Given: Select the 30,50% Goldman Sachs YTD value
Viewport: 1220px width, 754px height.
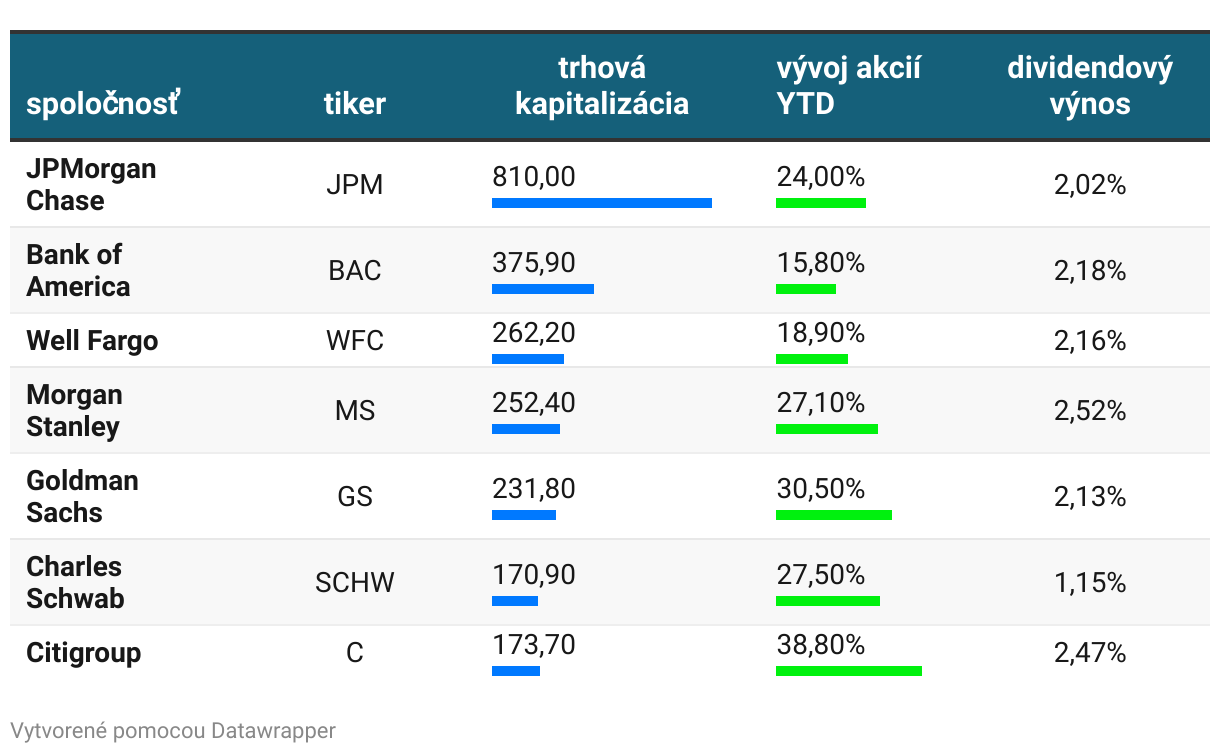Looking at the screenshot, I should pos(821,488).
